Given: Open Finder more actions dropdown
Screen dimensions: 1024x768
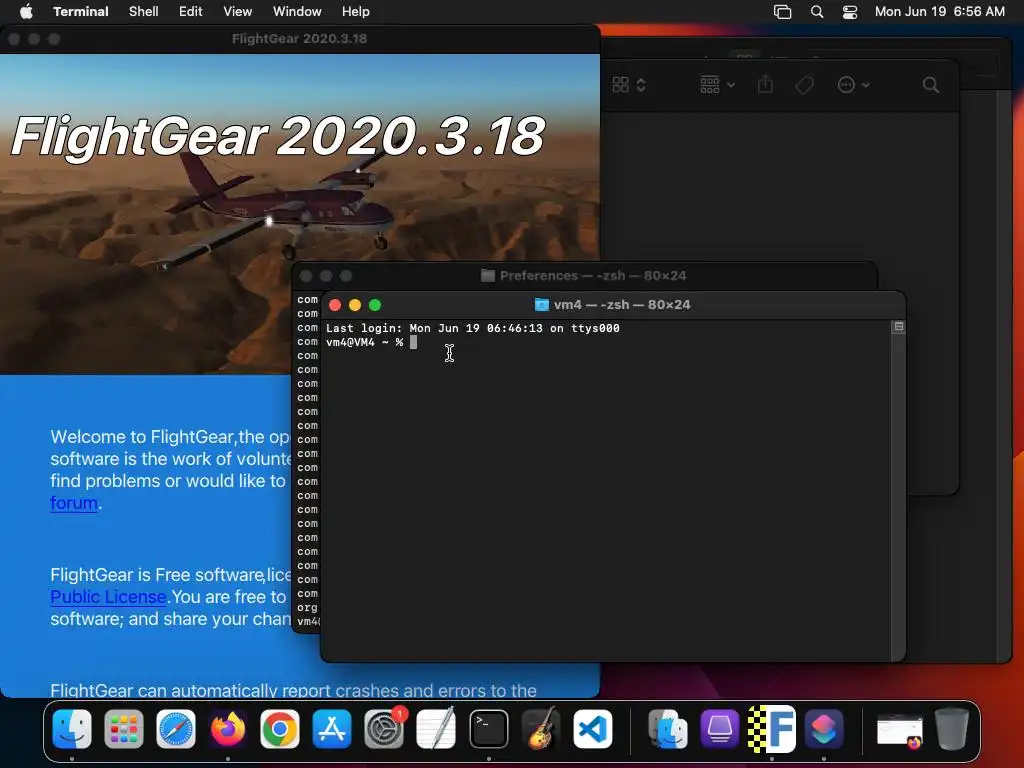Looking at the screenshot, I should (x=853, y=85).
